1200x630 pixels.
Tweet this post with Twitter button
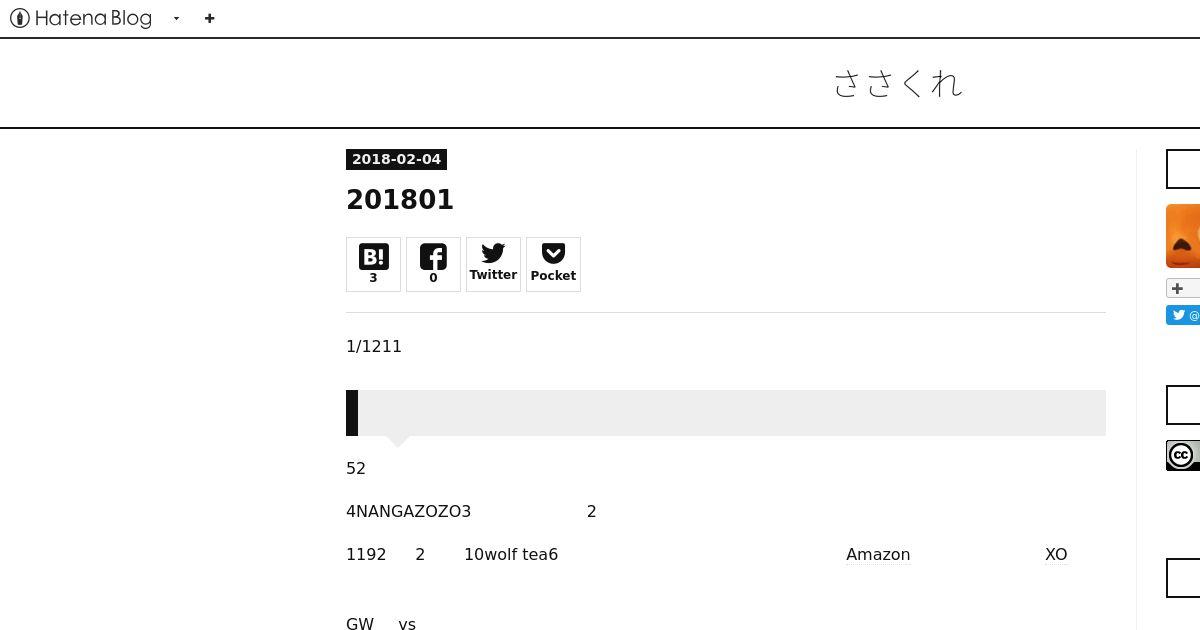[493, 264]
